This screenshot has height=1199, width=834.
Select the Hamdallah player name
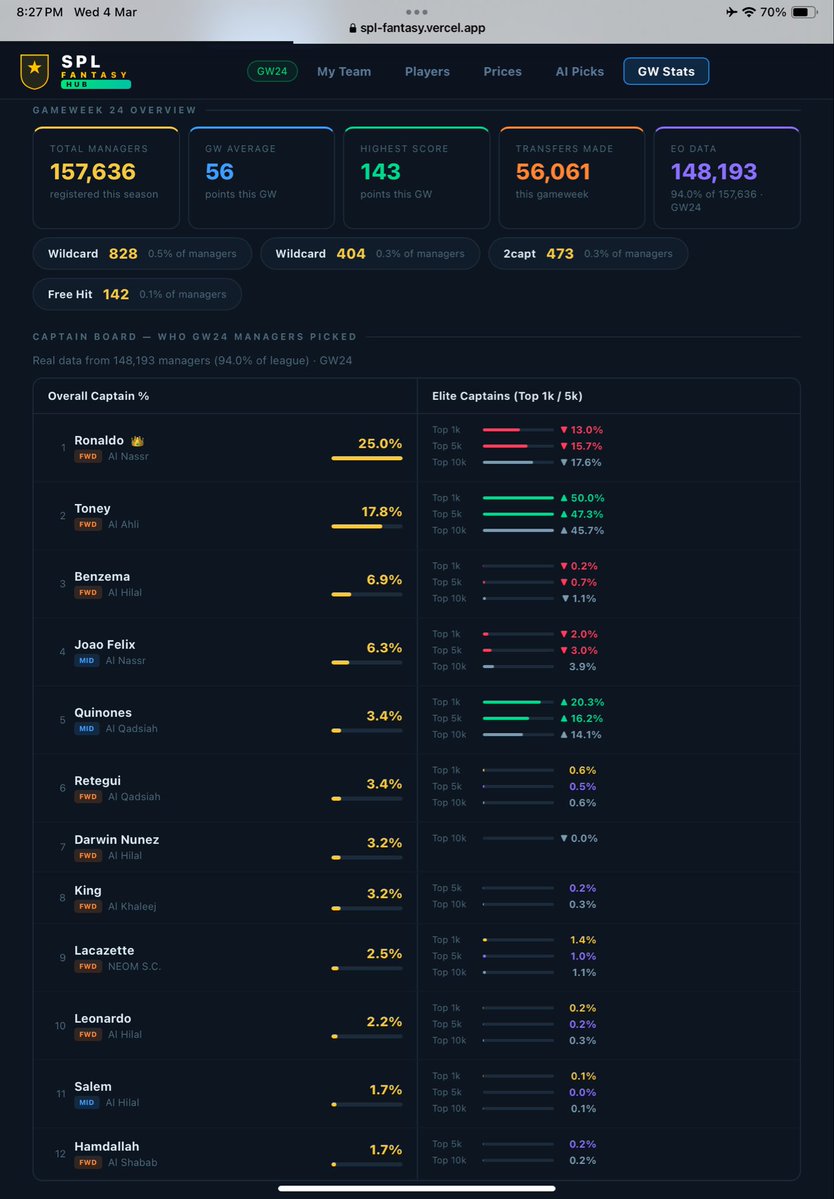106,1146
